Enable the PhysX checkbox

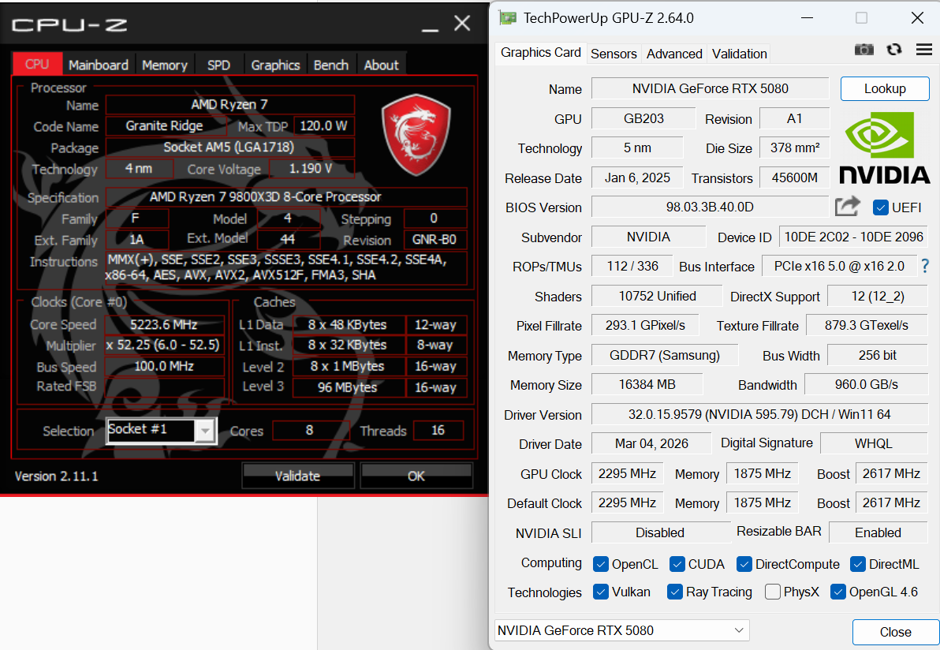[773, 592]
